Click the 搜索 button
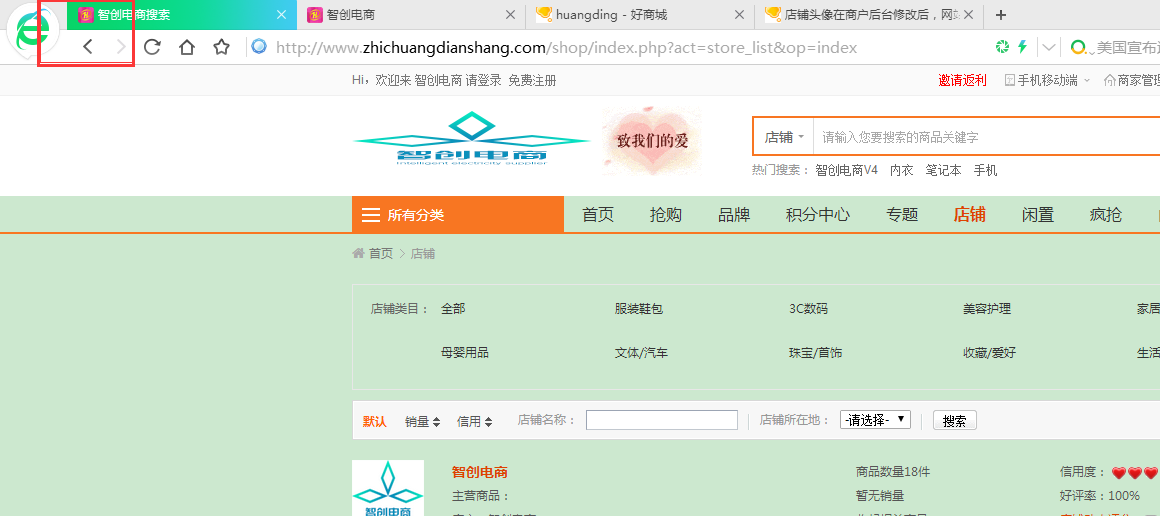This screenshot has width=1160, height=516. pyautogui.click(x=954, y=420)
